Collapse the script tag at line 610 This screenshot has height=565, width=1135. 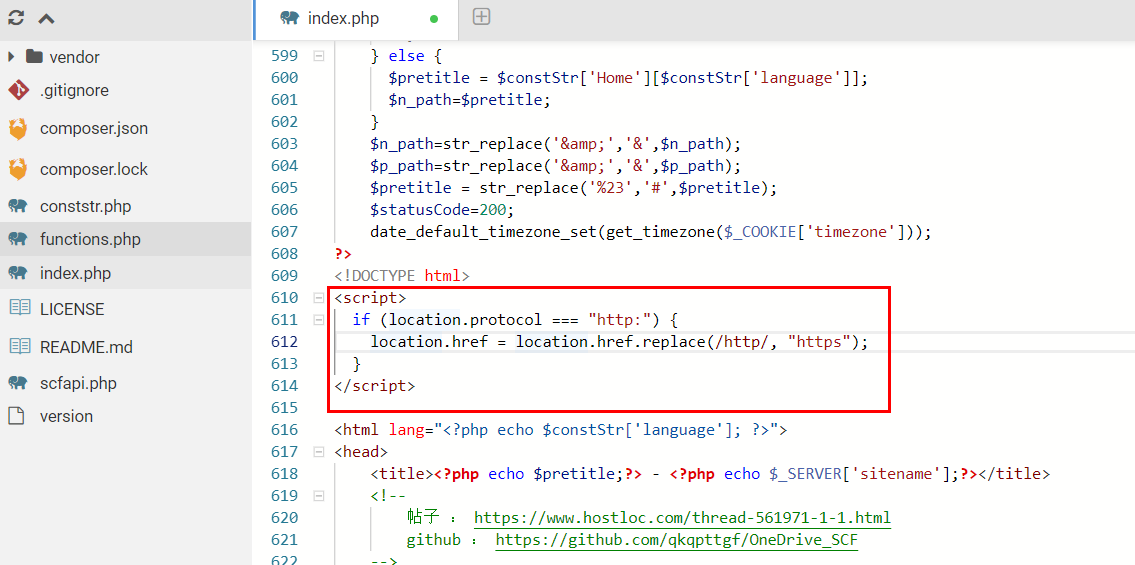tap(319, 298)
